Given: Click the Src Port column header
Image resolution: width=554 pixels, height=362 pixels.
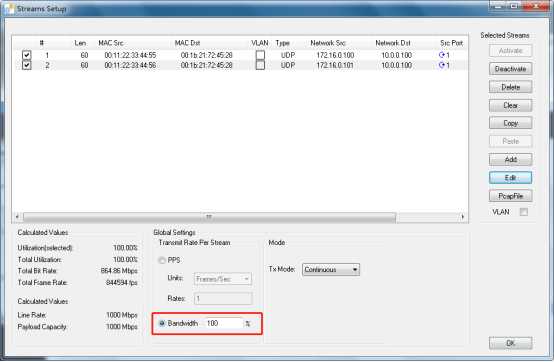Looking at the screenshot, I should coord(451,43).
